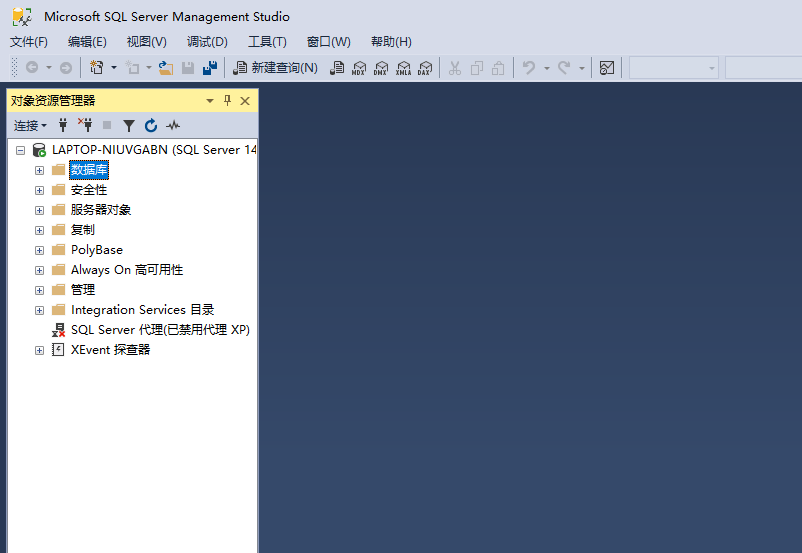The image size is (802, 553).
Task: Click the Connect plug icon in Object Explorer
Action: pyautogui.click(x=63, y=125)
